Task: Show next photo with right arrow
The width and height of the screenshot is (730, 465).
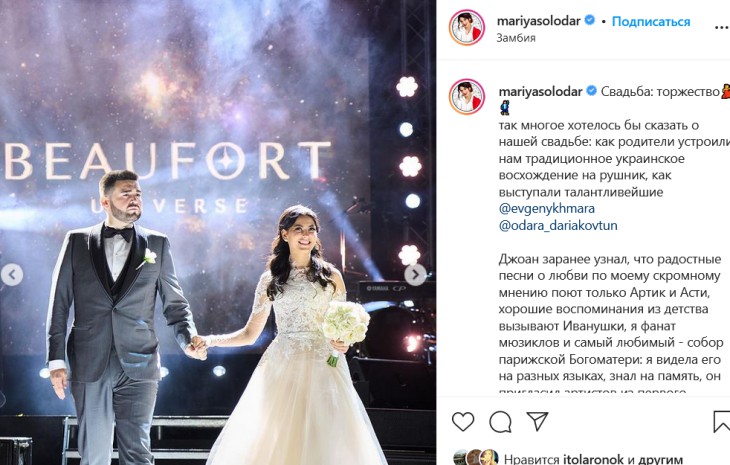Action: 415,275
